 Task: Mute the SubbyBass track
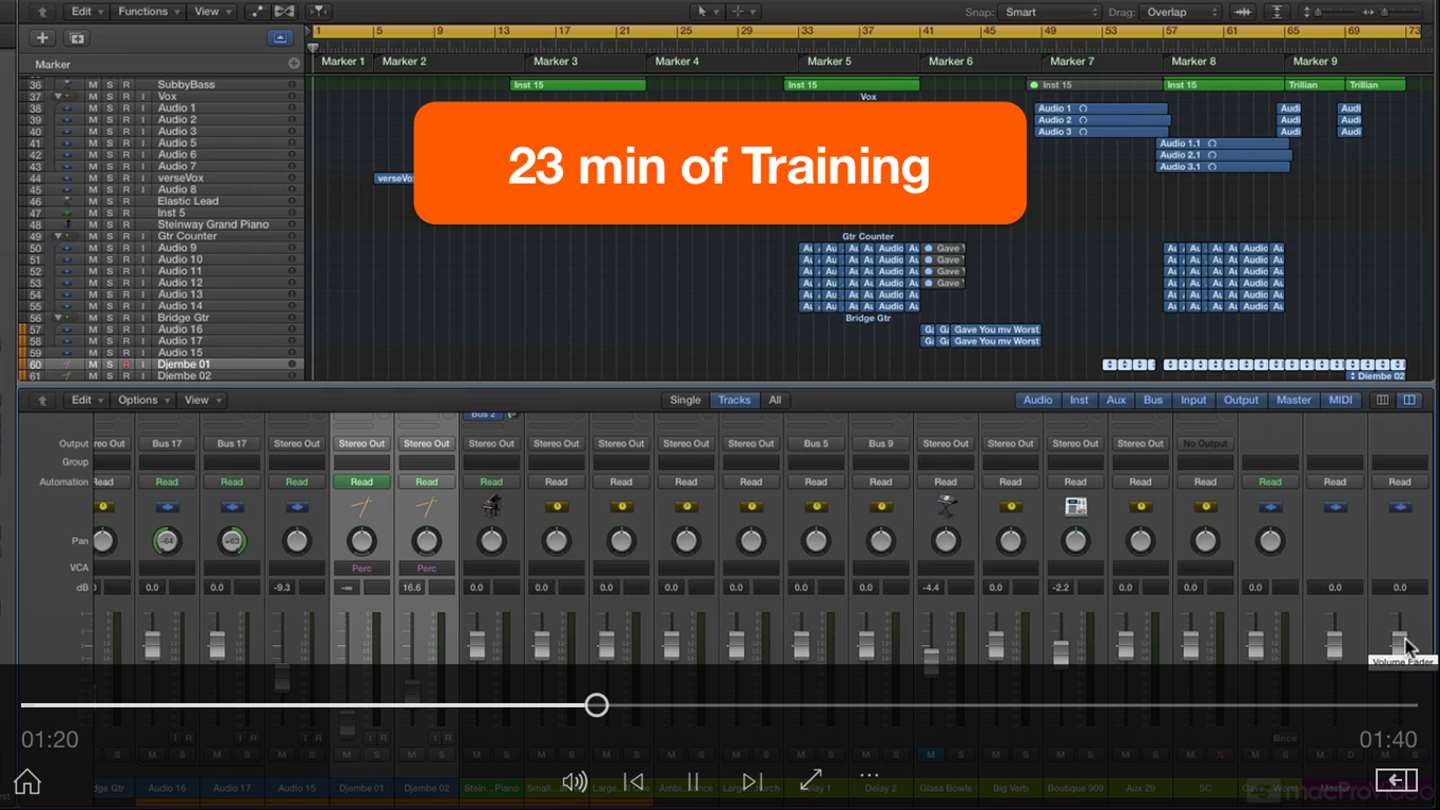[93, 85]
